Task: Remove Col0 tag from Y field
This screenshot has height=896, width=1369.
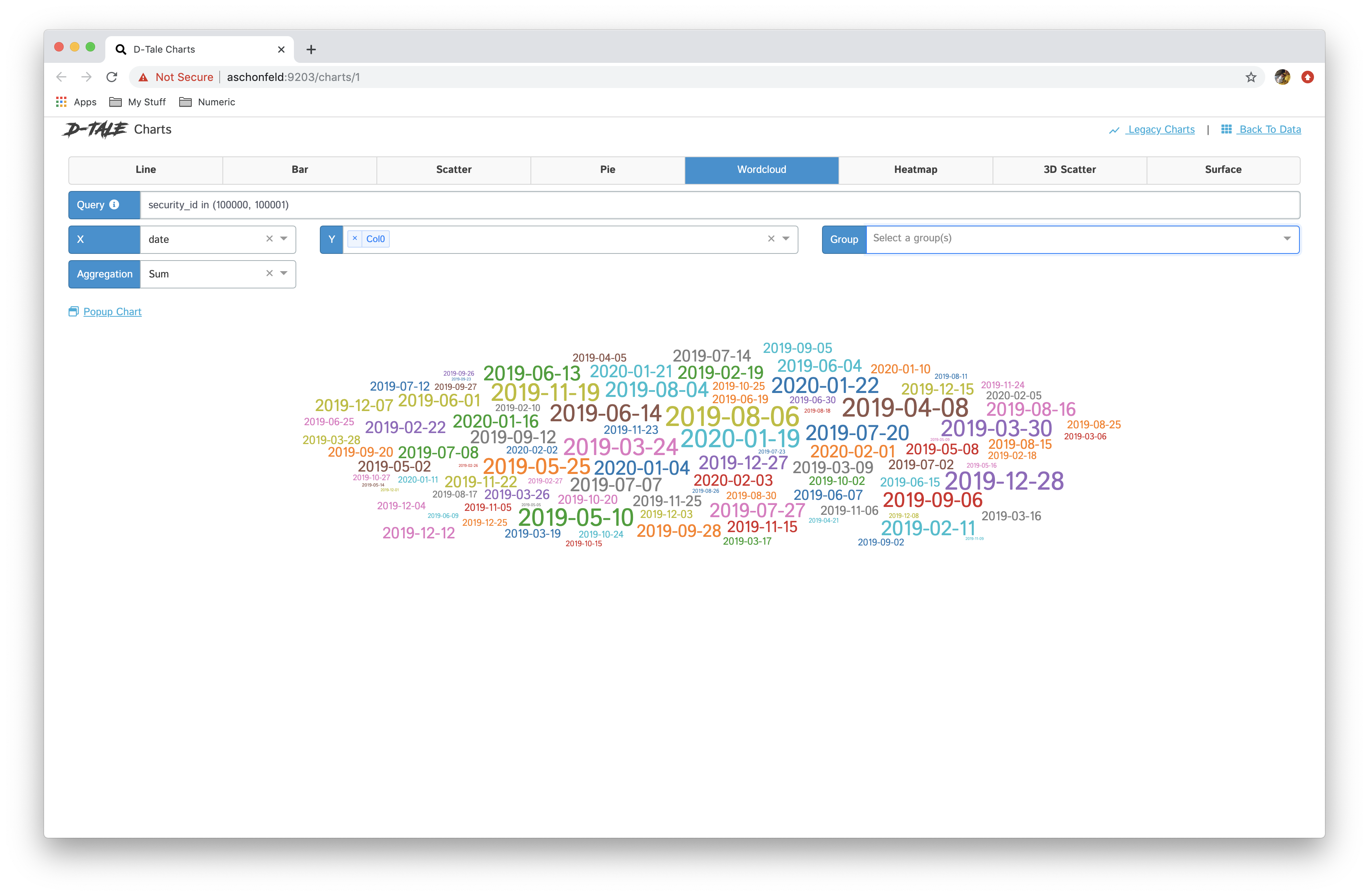Action: 355,238
